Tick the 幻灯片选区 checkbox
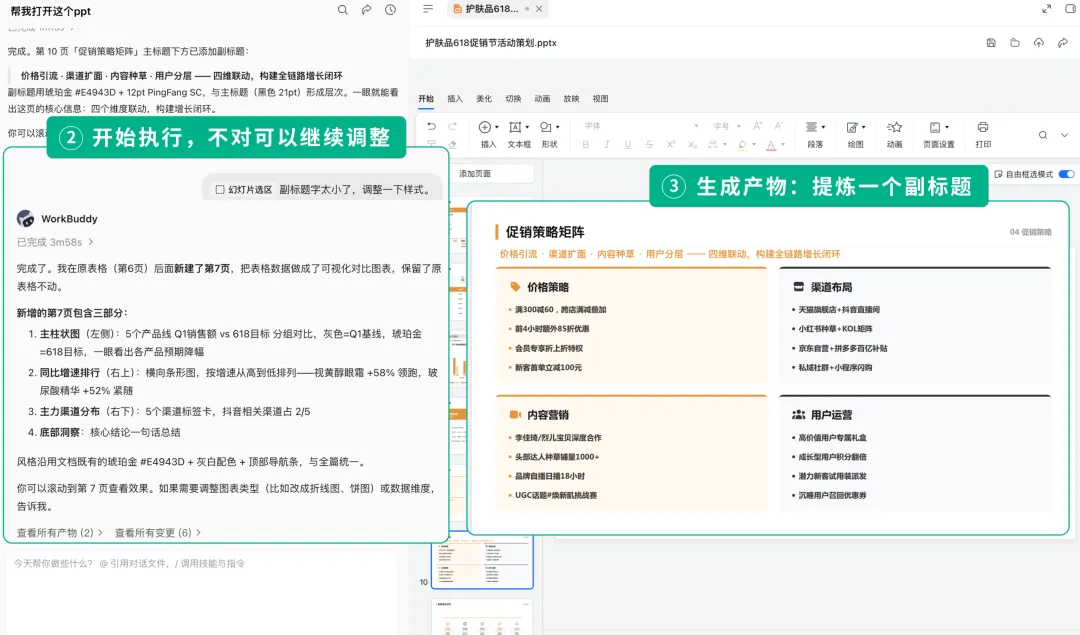 (x=220, y=189)
